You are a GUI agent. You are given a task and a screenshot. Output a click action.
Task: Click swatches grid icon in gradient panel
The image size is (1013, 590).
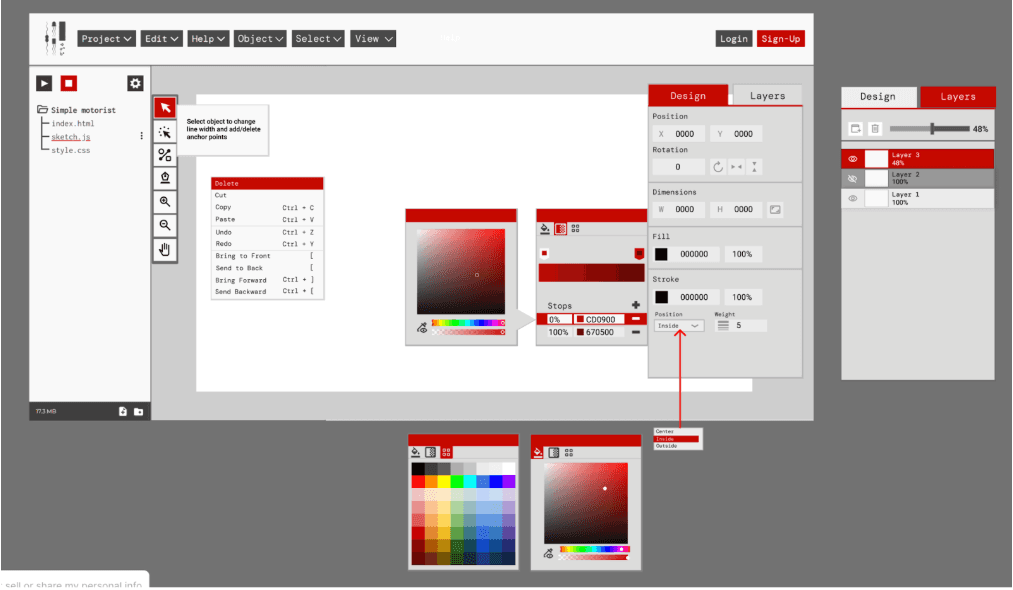click(575, 229)
